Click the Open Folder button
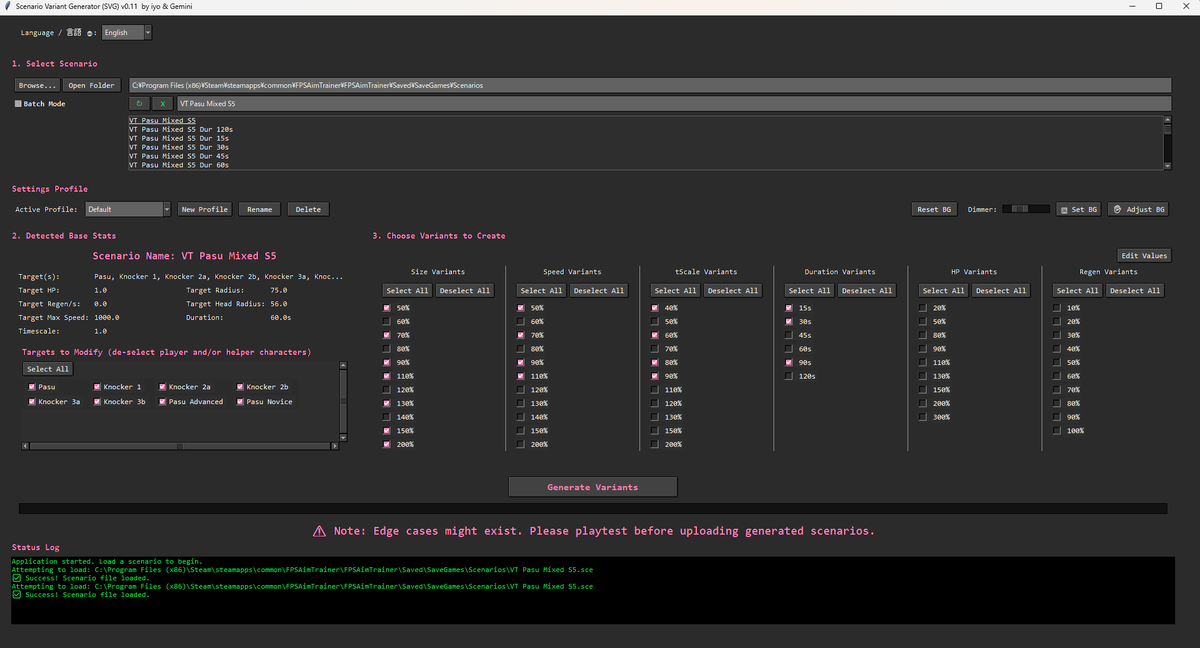This screenshot has width=1200, height=648. point(91,85)
